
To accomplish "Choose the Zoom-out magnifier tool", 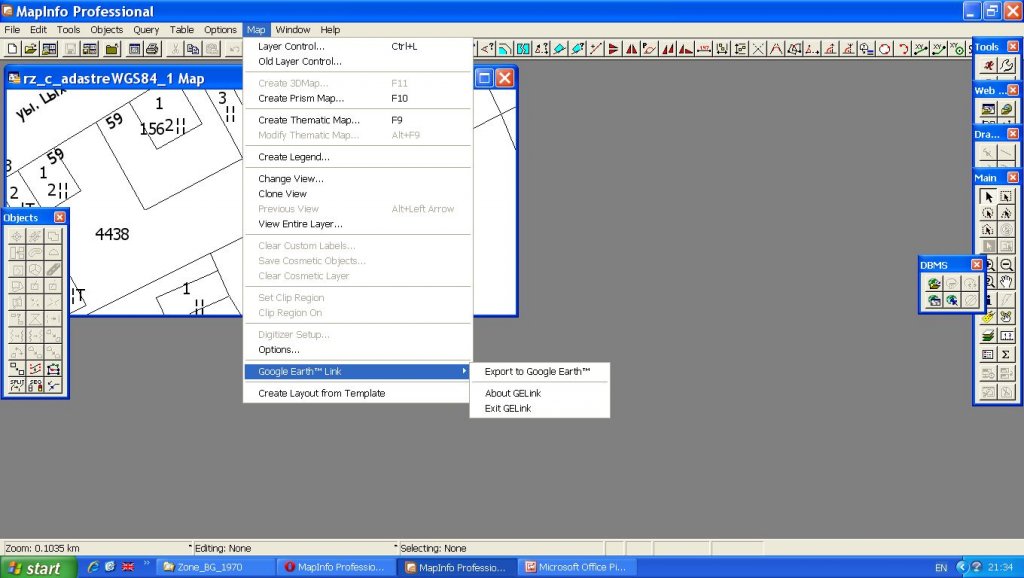I will tap(1006, 265).
